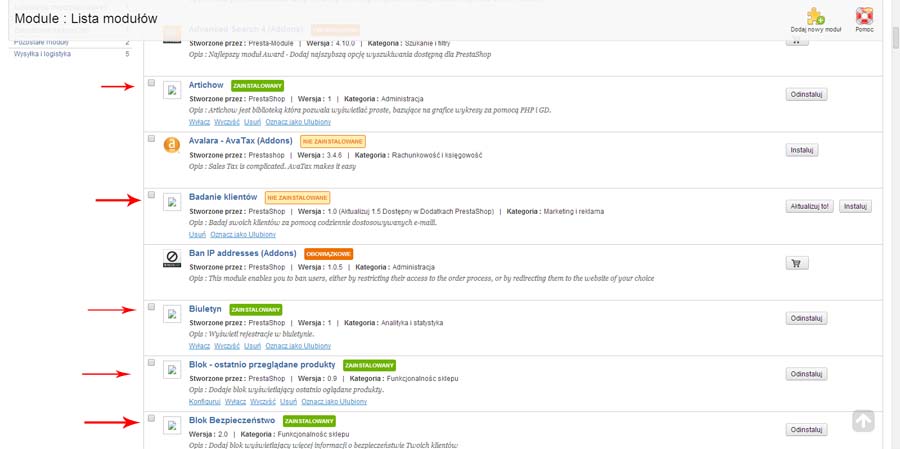Mark Biuletyn as Ulubiony

coord(298,346)
